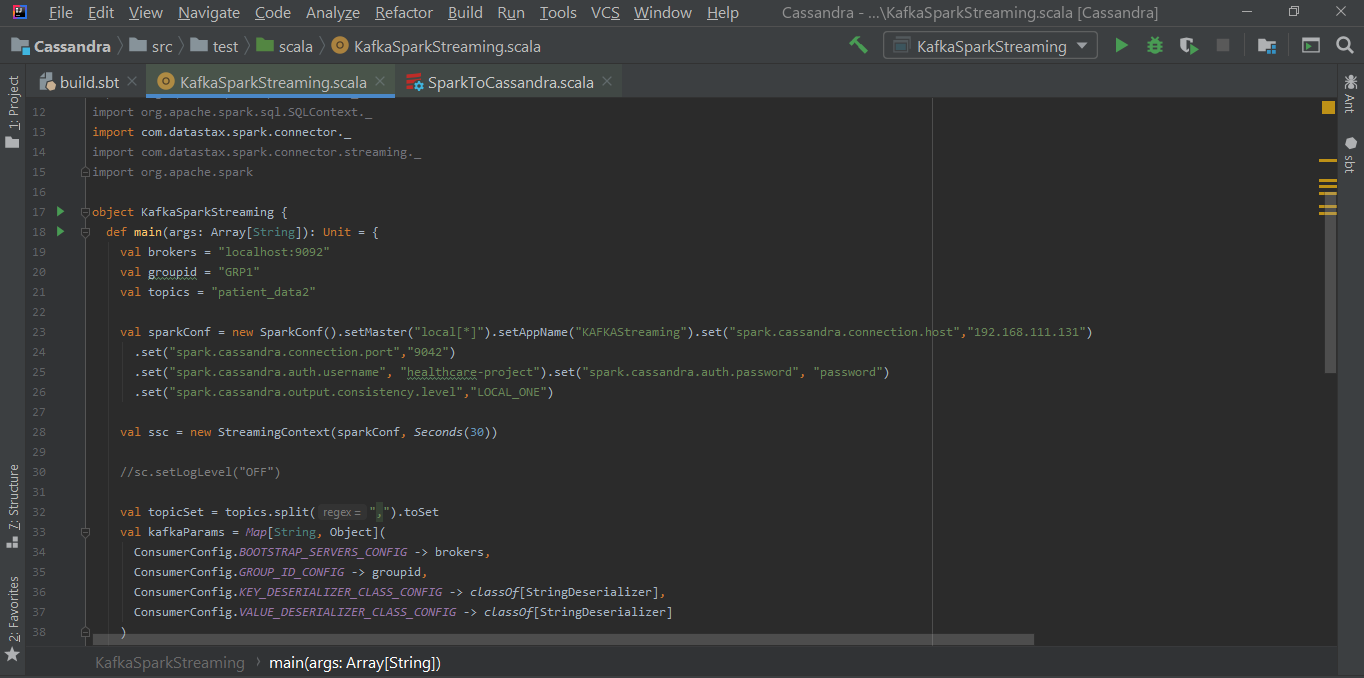Open the Window menu

(663, 13)
